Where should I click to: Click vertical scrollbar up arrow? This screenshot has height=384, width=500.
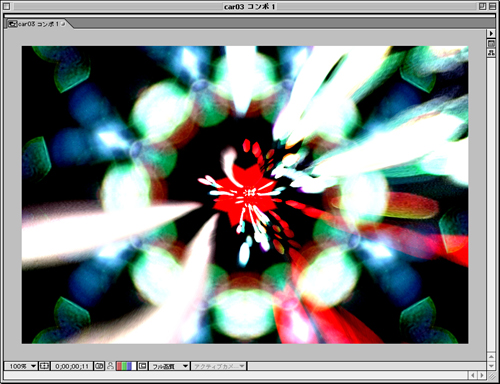(x=491, y=357)
